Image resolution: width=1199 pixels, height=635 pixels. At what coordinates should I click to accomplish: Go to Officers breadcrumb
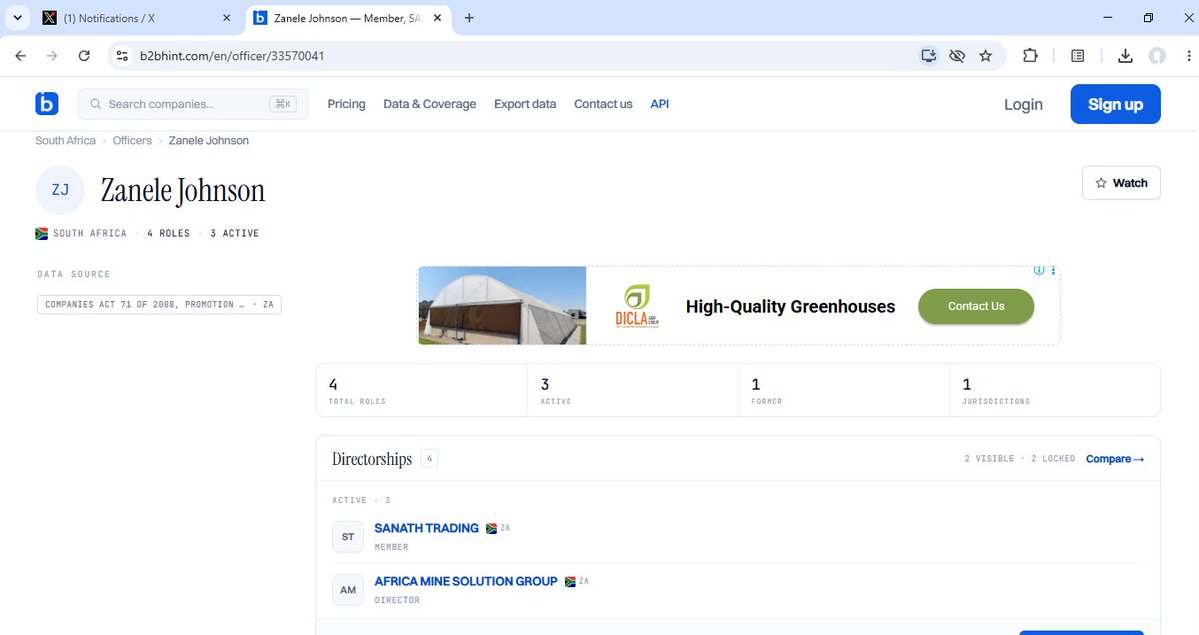point(132,141)
